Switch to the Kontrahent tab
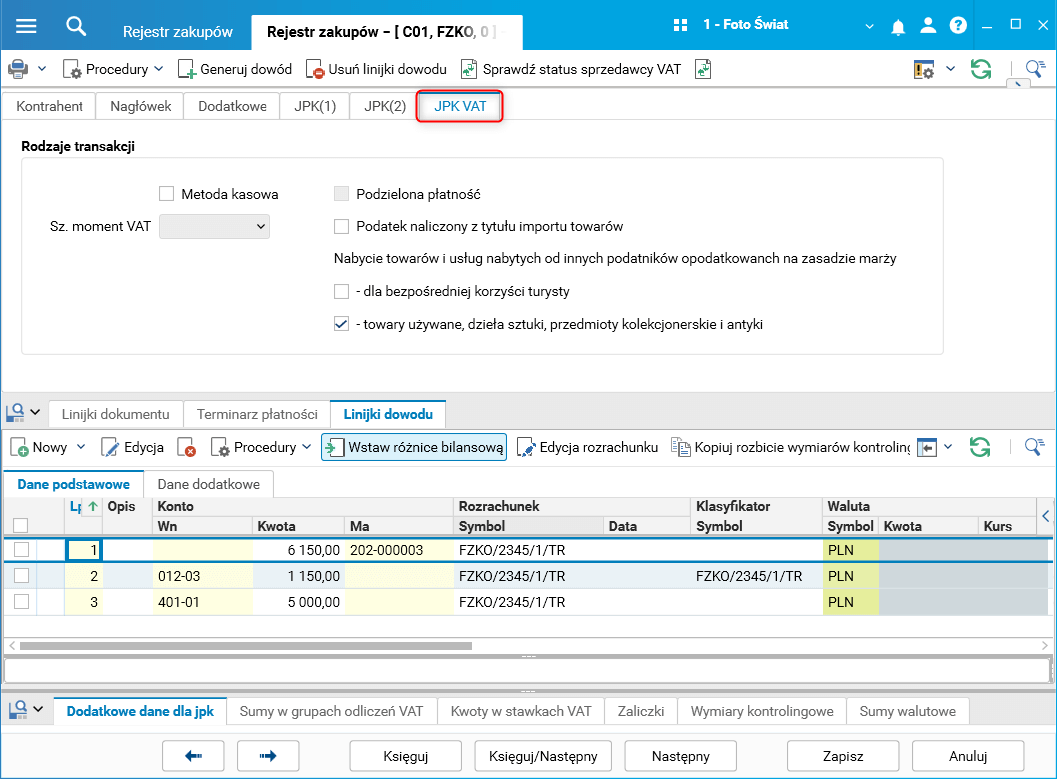The image size is (1057, 779). [x=49, y=105]
